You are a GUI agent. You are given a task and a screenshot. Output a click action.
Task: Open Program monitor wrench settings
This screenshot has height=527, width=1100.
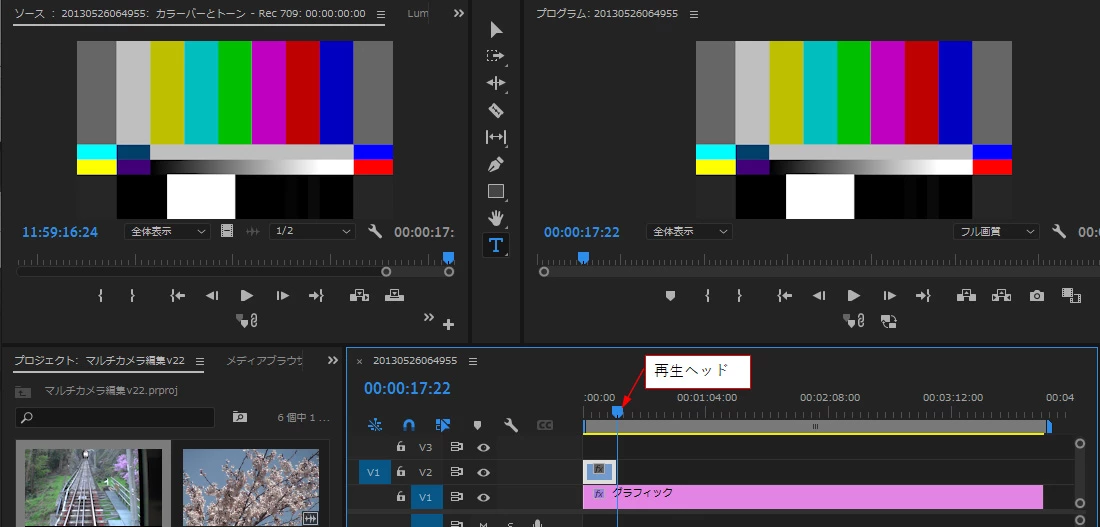tap(1059, 231)
